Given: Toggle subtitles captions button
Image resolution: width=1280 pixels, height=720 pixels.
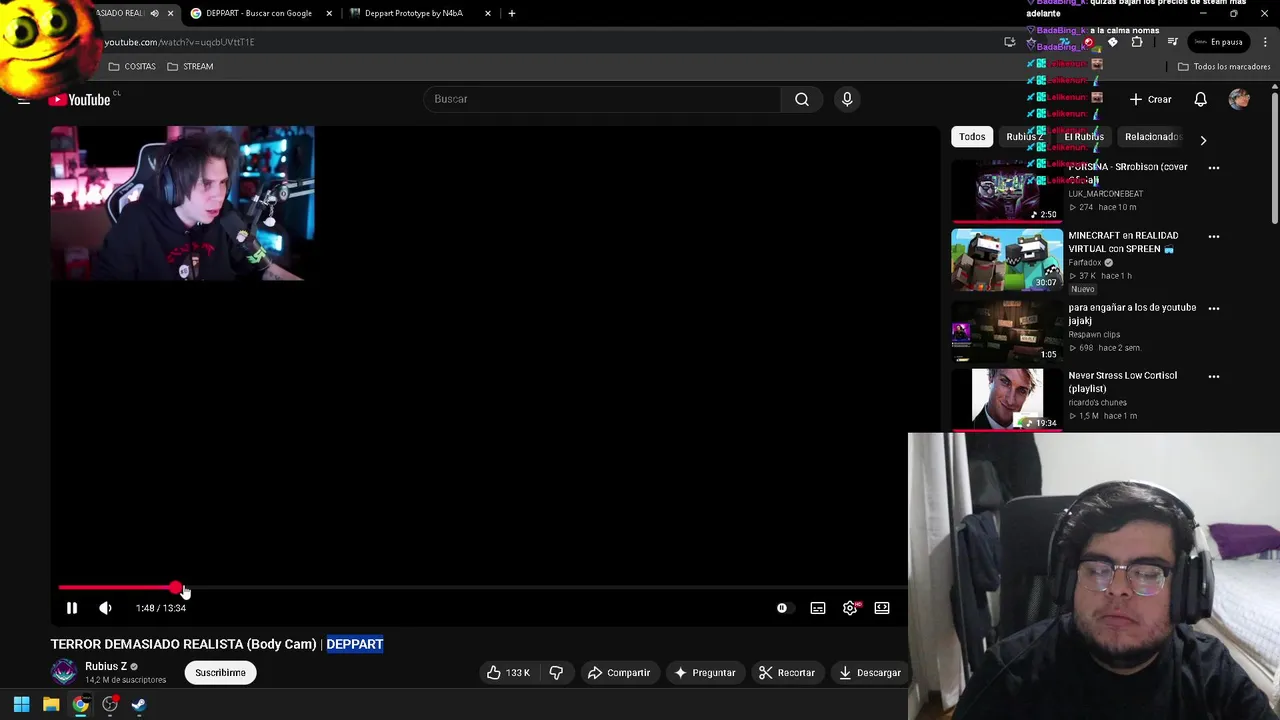Looking at the screenshot, I should point(818,608).
